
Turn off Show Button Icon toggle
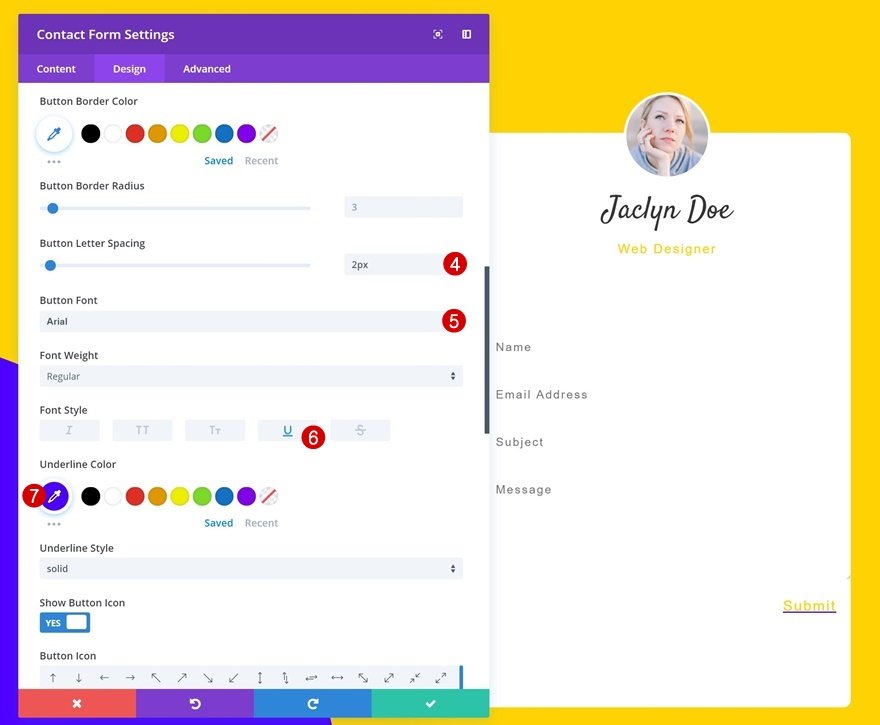[65, 623]
